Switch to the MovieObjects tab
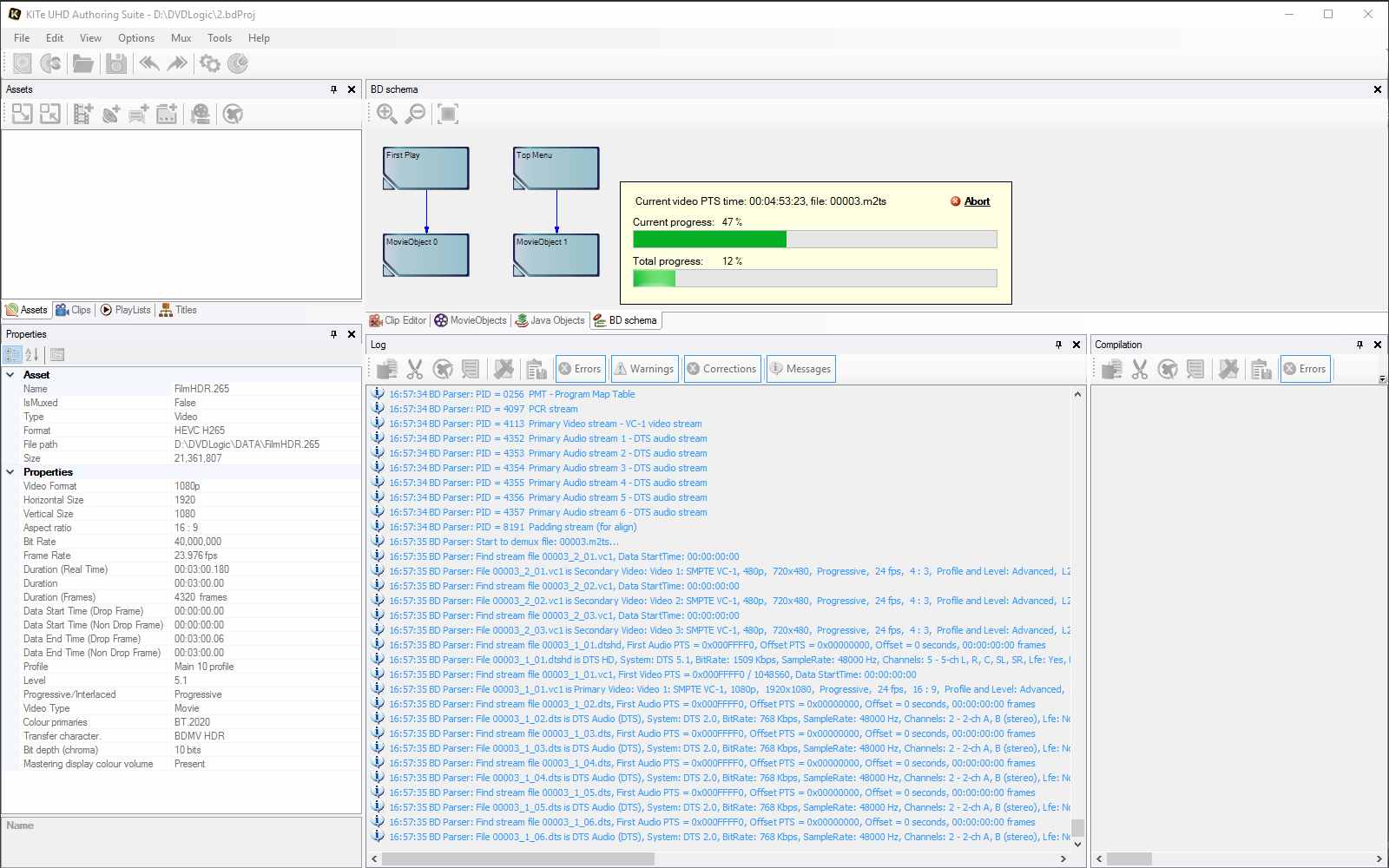1389x868 pixels. pos(471,320)
